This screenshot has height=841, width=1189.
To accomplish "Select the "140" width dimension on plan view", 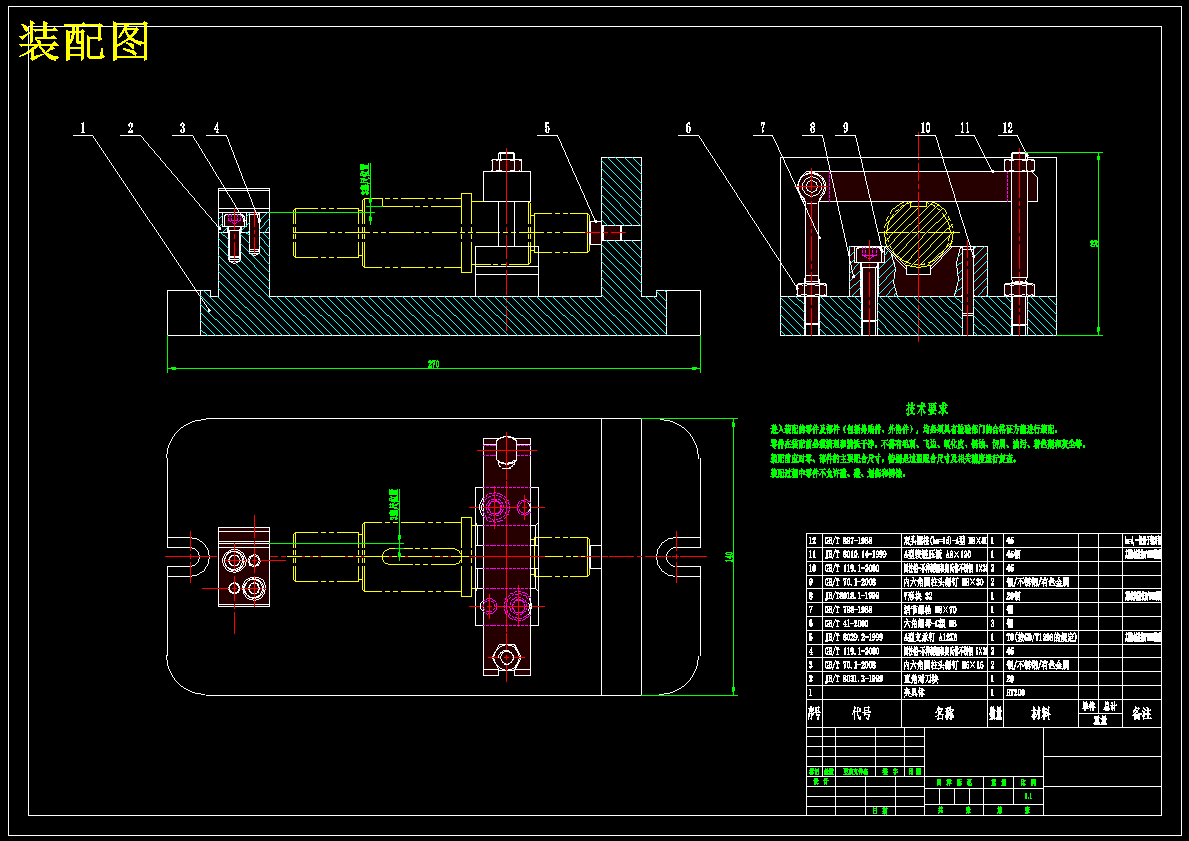I will (729, 556).
